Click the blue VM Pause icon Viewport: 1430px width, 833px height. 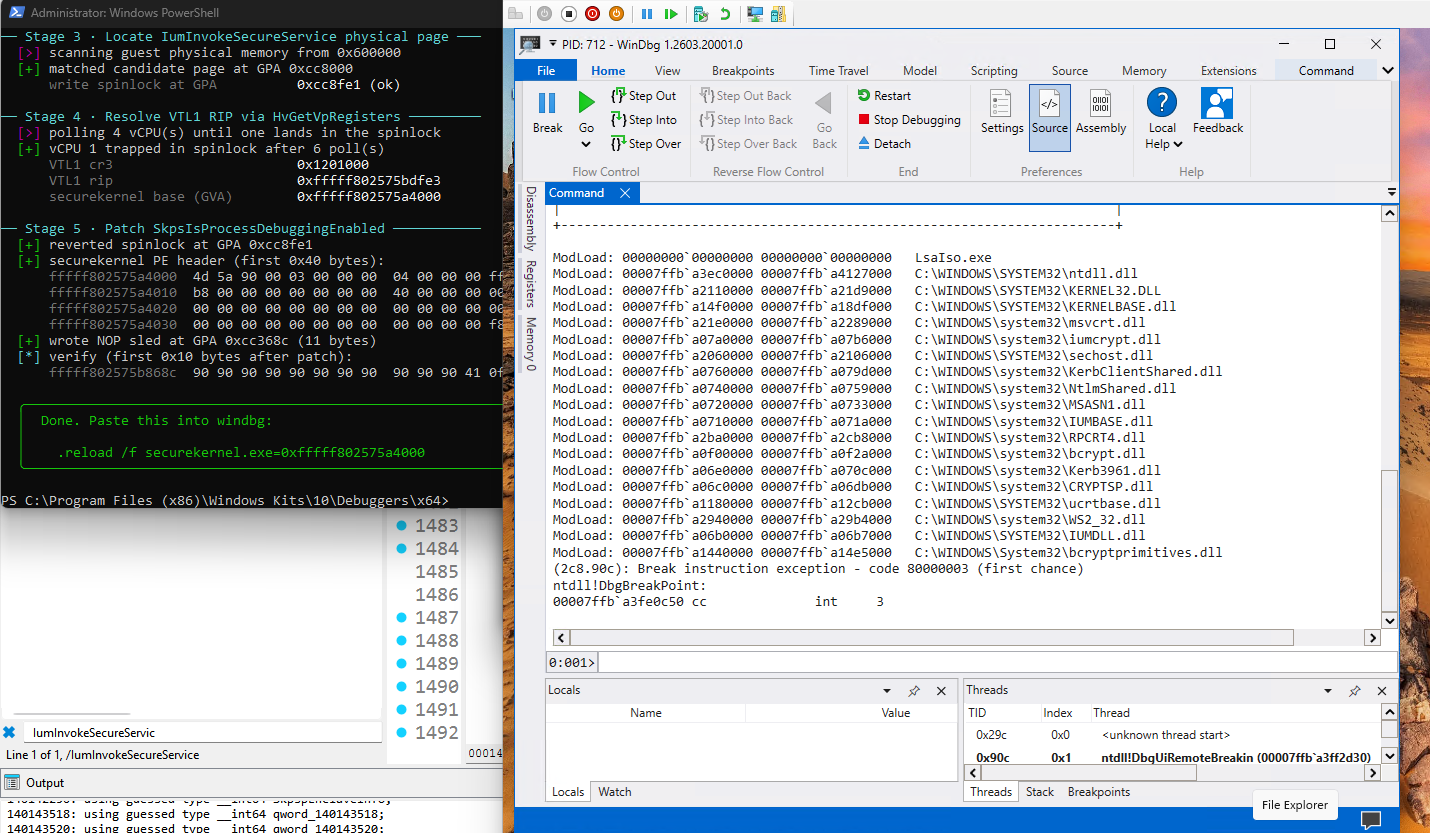click(647, 14)
